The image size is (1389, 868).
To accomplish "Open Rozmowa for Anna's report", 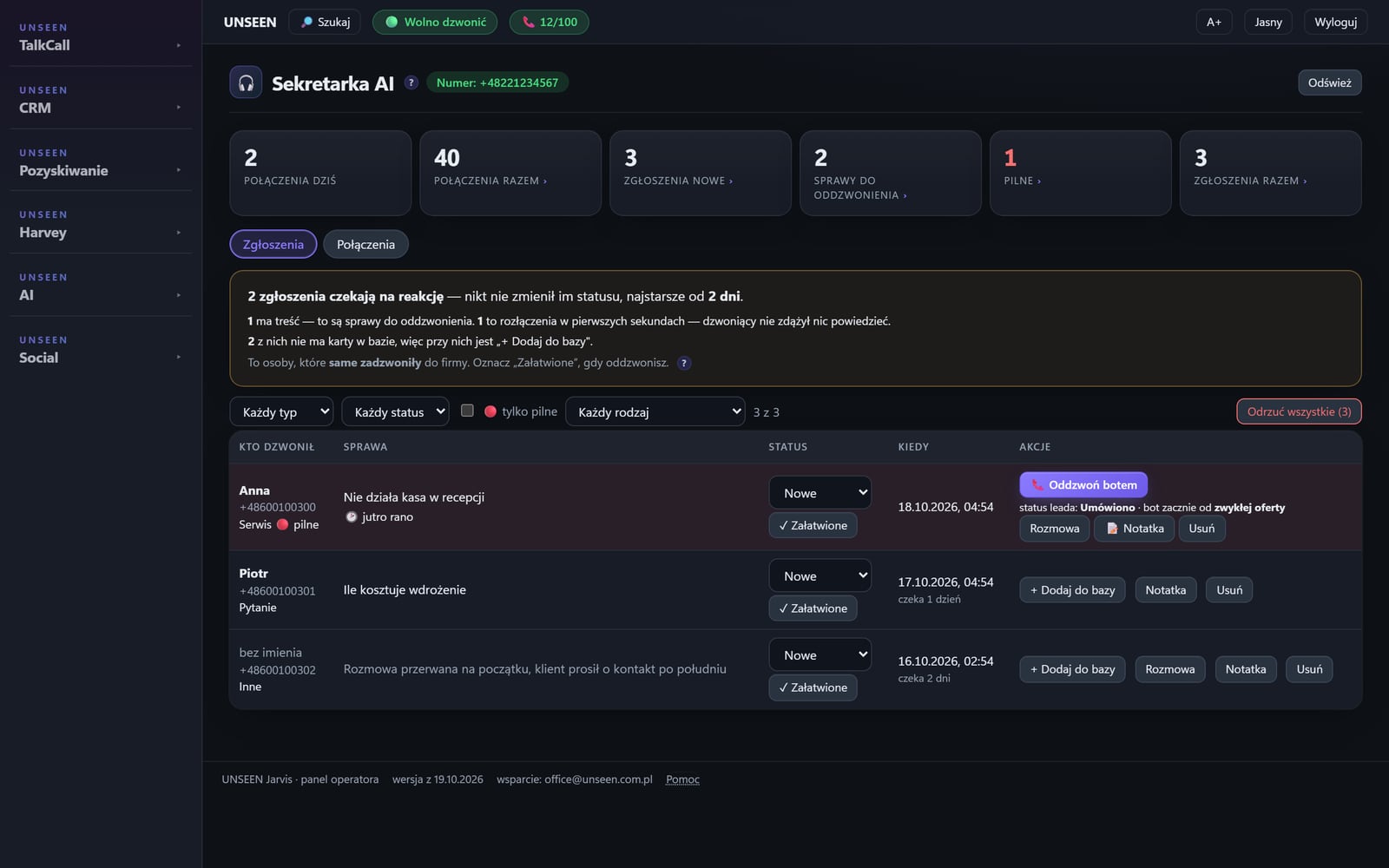I will coord(1054,529).
